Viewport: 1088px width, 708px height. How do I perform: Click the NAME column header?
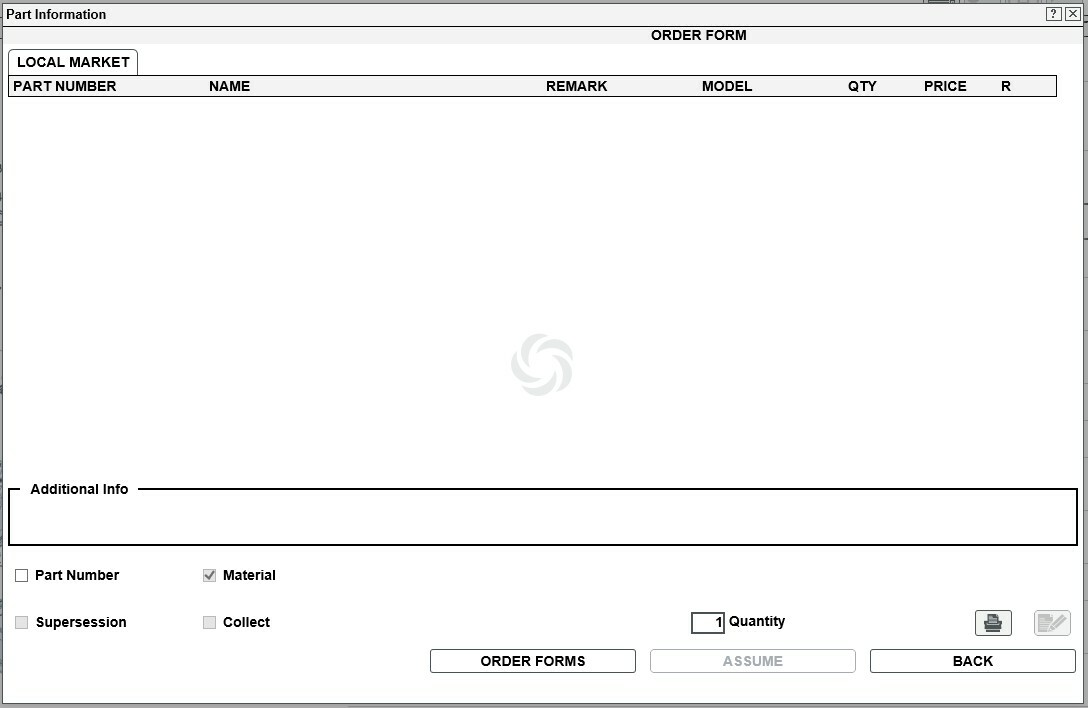tap(230, 86)
